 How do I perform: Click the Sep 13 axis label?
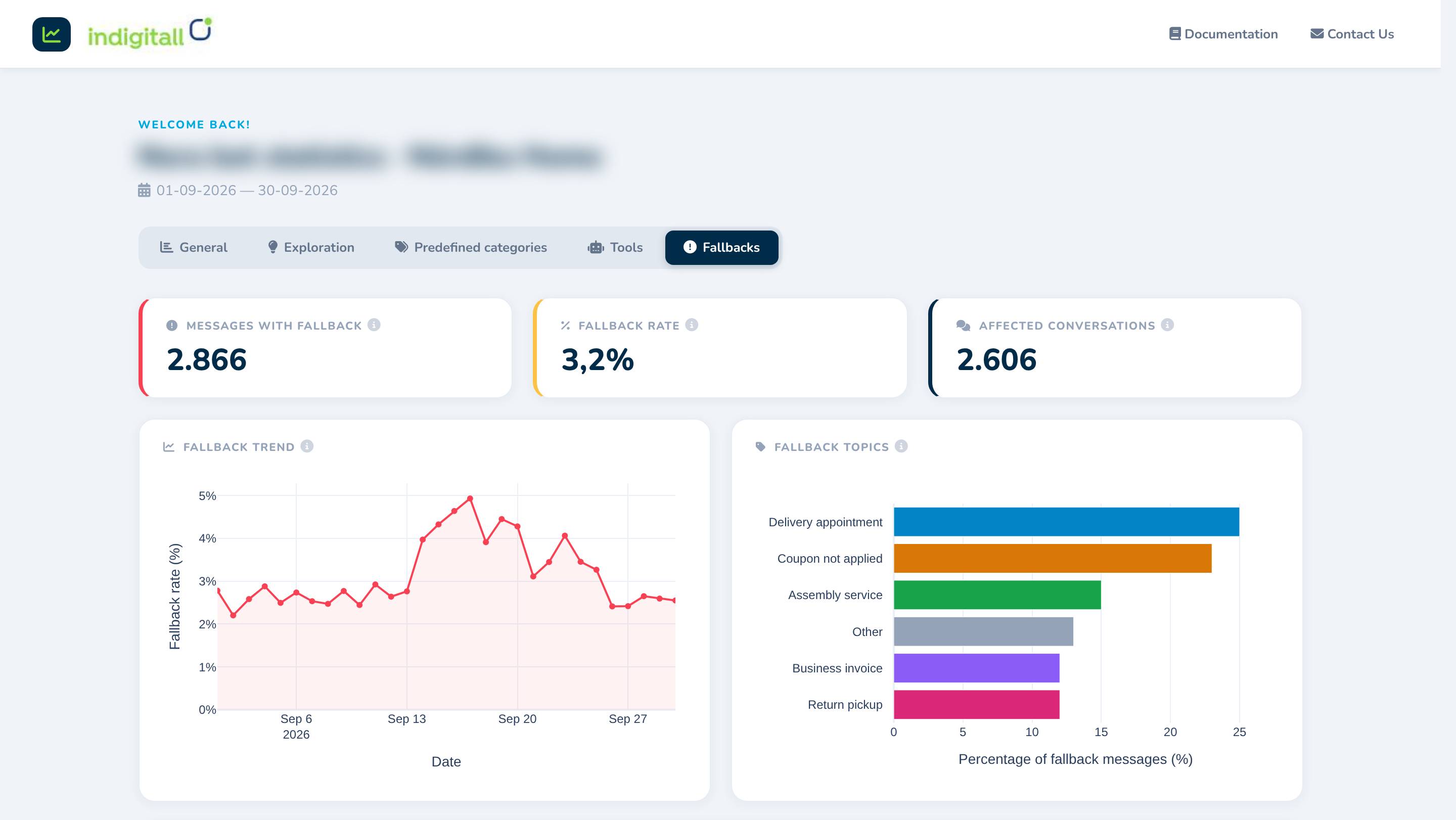click(407, 719)
